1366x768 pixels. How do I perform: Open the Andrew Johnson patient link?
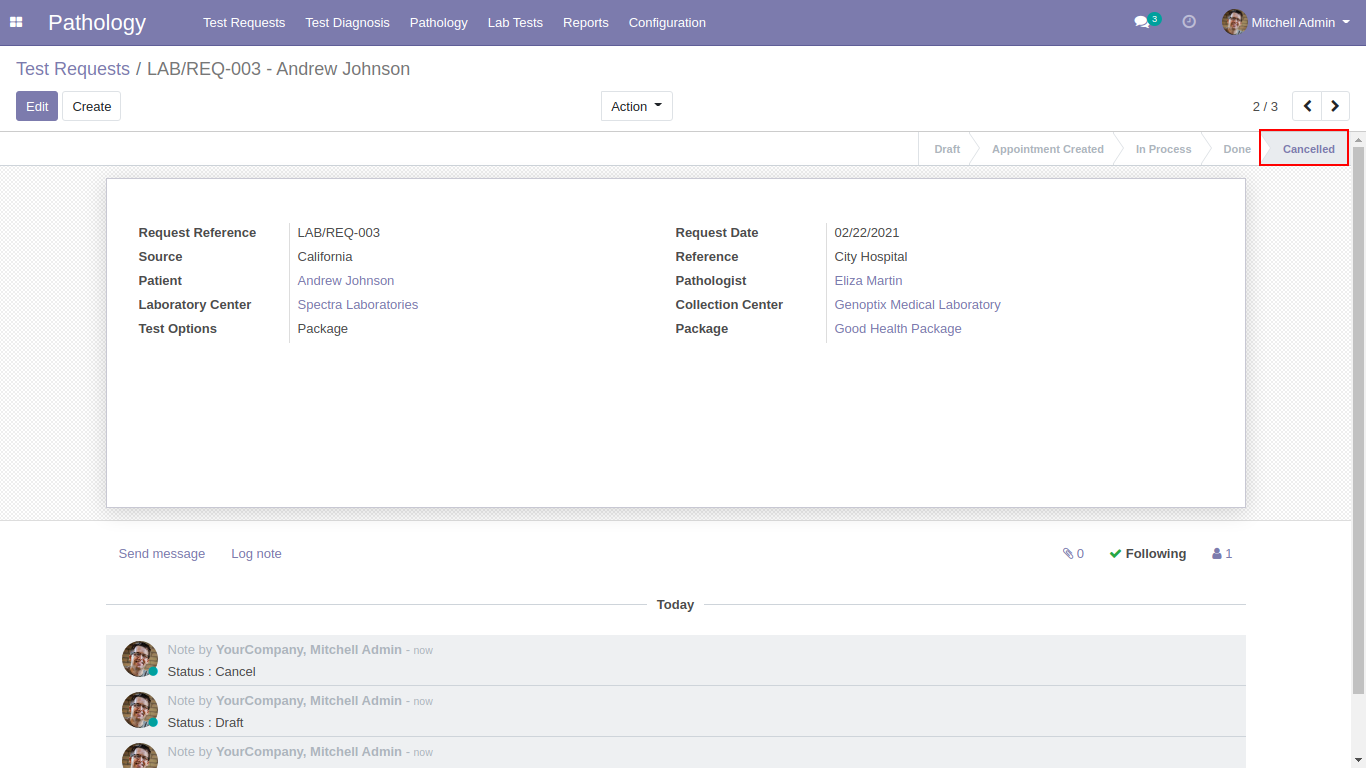tap(346, 281)
